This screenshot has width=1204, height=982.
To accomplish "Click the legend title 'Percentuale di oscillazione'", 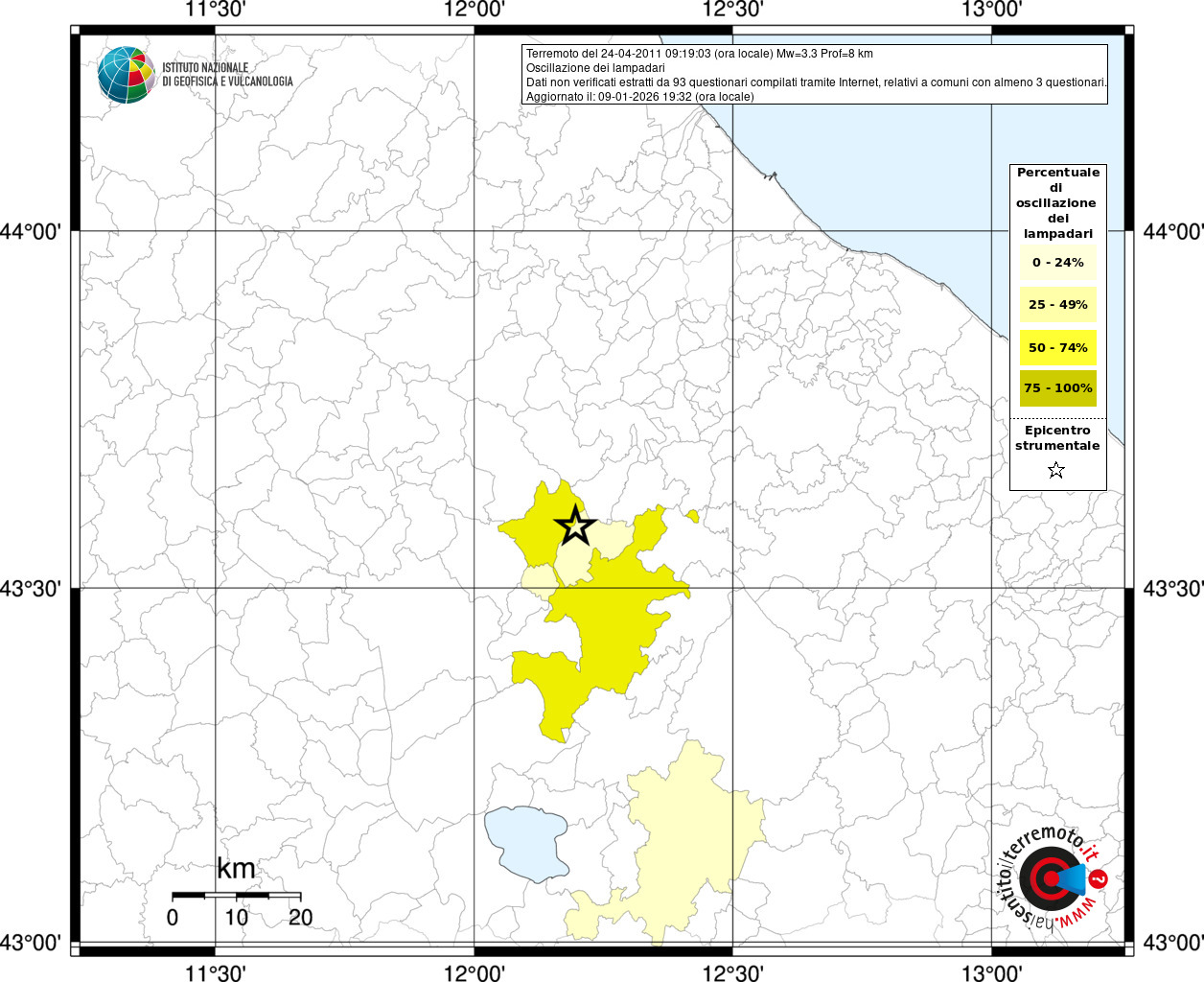I will pyautogui.click(x=1057, y=202).
